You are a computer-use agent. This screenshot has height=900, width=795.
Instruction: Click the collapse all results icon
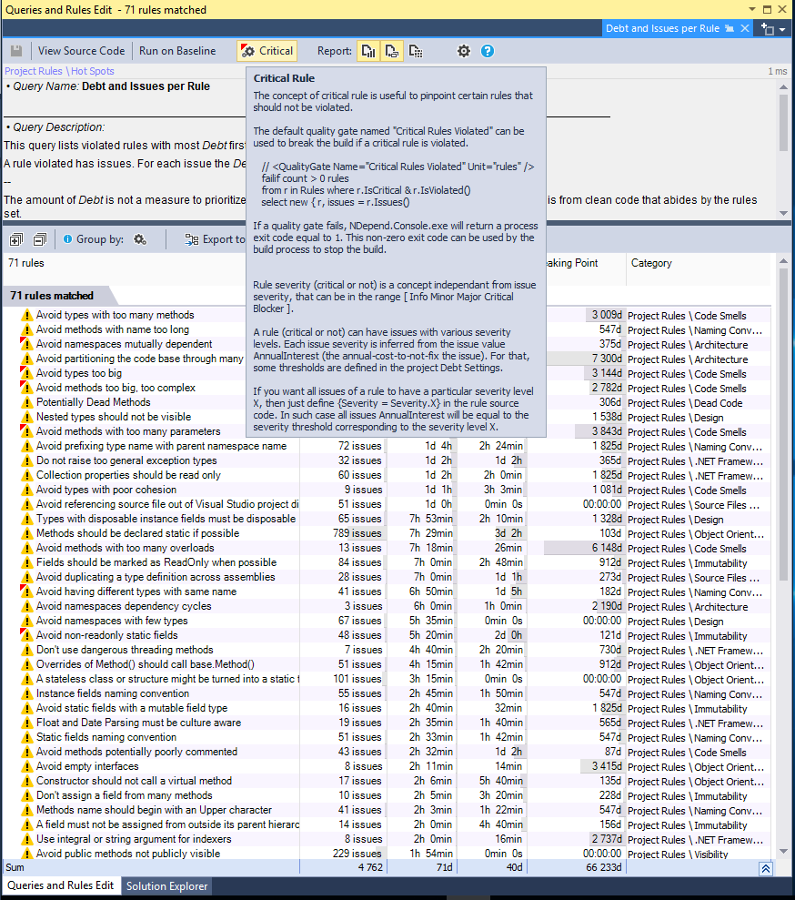[40, 240]
